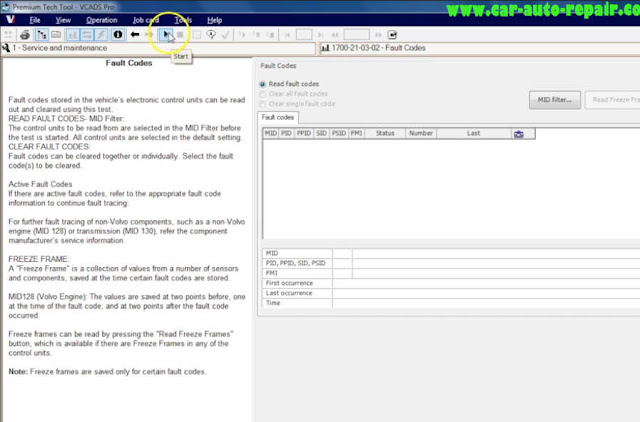Toggle the tree structure view icon
The height and width of the screenshot is (422, 640).
pyautogui.click(x=42, y=35)
